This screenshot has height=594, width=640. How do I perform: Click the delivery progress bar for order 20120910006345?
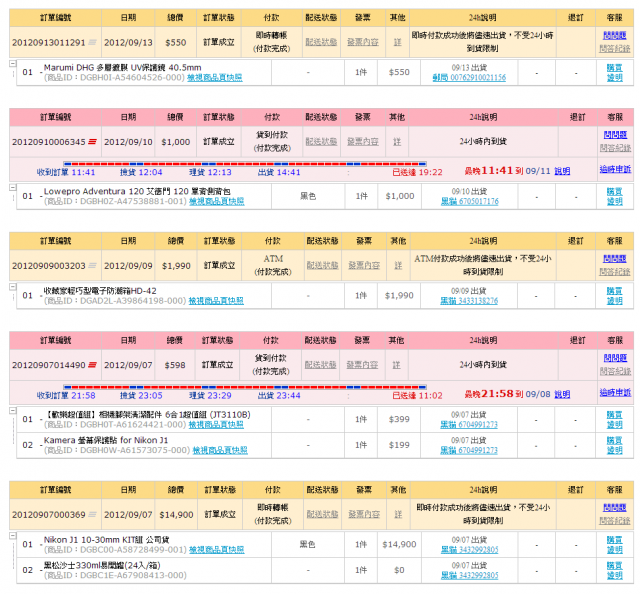coord(245,164)
